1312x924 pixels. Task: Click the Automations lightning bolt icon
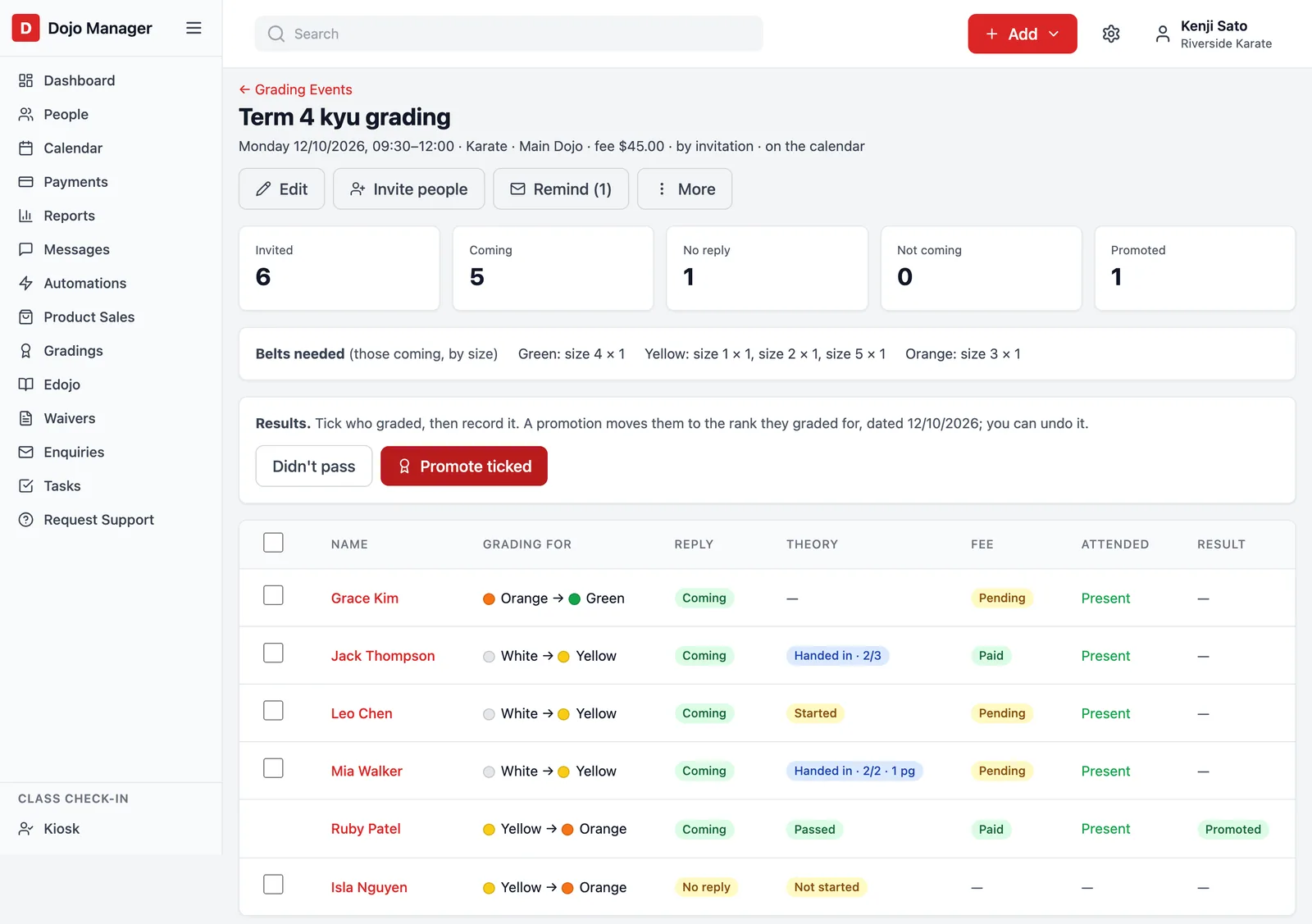pos(26,283)
